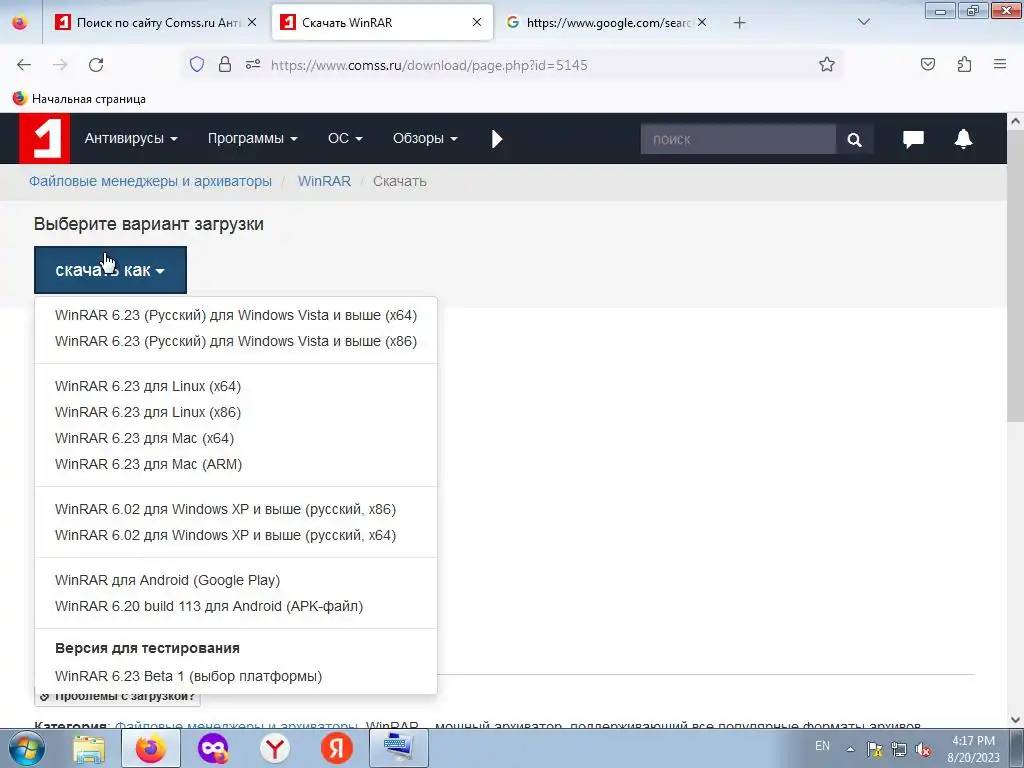Click the Action Center flag tray icon
This screenshot has height=768, width=1024.
click(874, 750)
